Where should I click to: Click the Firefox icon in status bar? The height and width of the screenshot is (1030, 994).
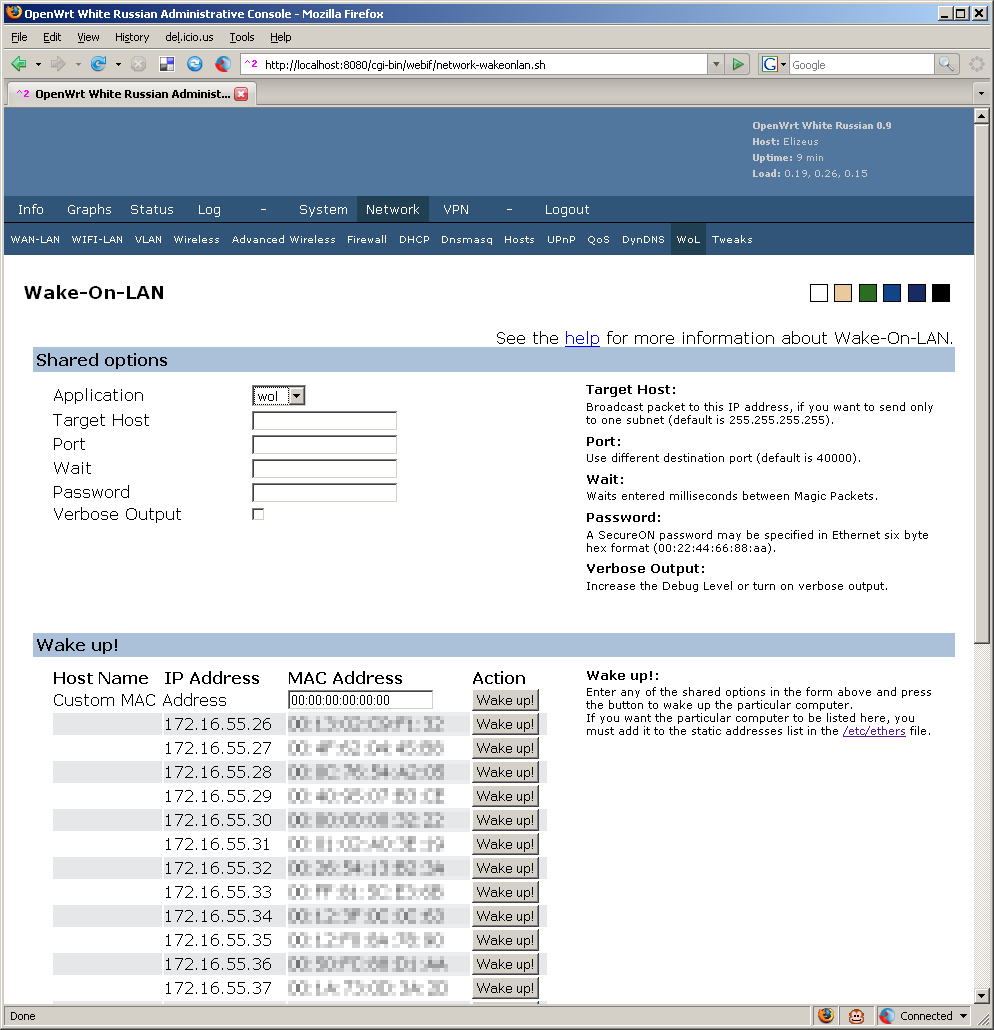(826, 1016)
